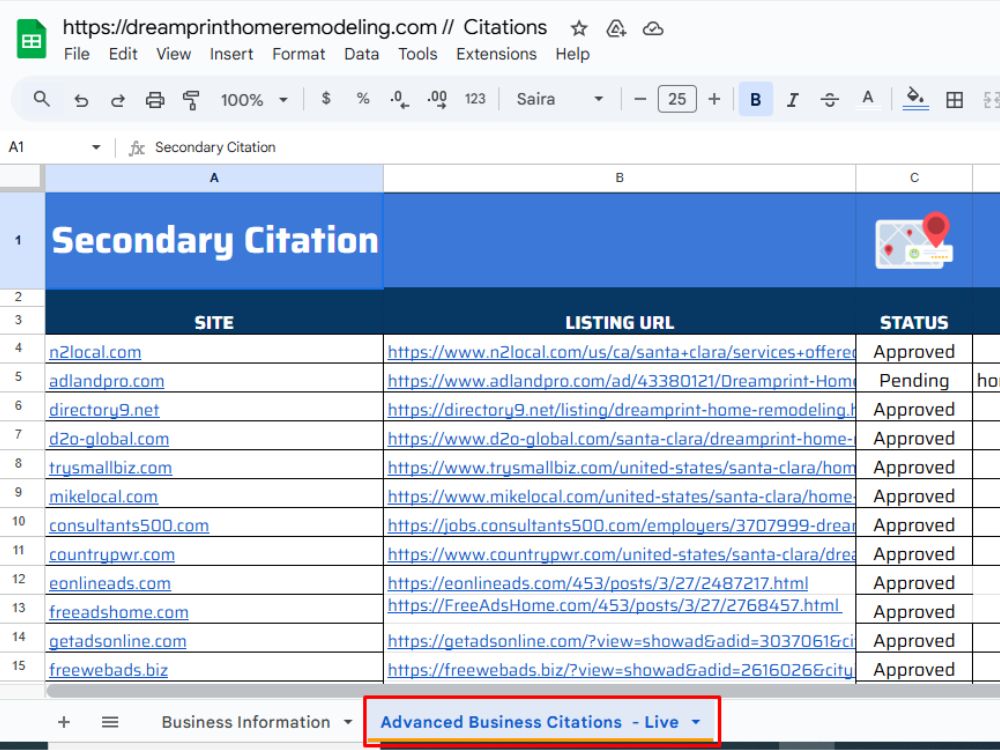Select column B header

[619, 178]
